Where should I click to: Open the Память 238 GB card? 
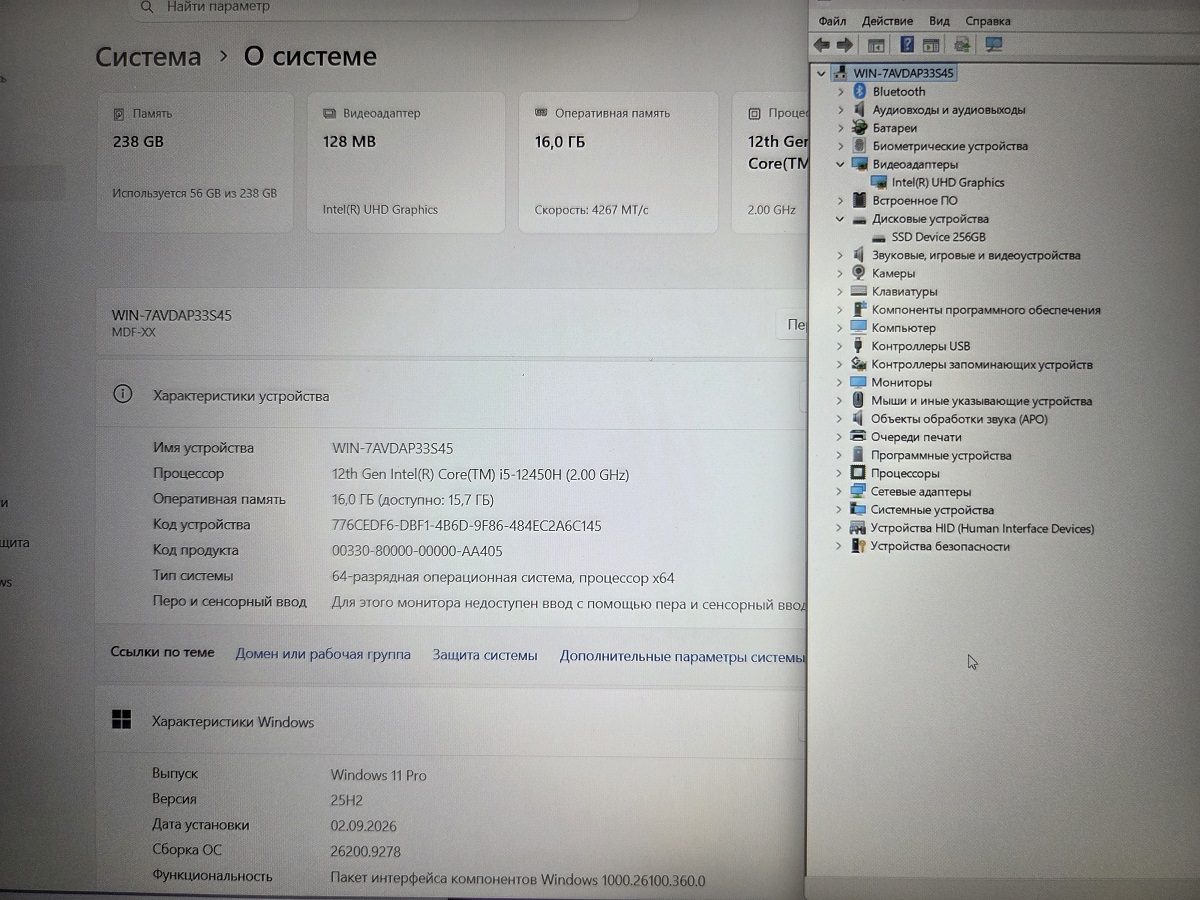tap(196, 163)
